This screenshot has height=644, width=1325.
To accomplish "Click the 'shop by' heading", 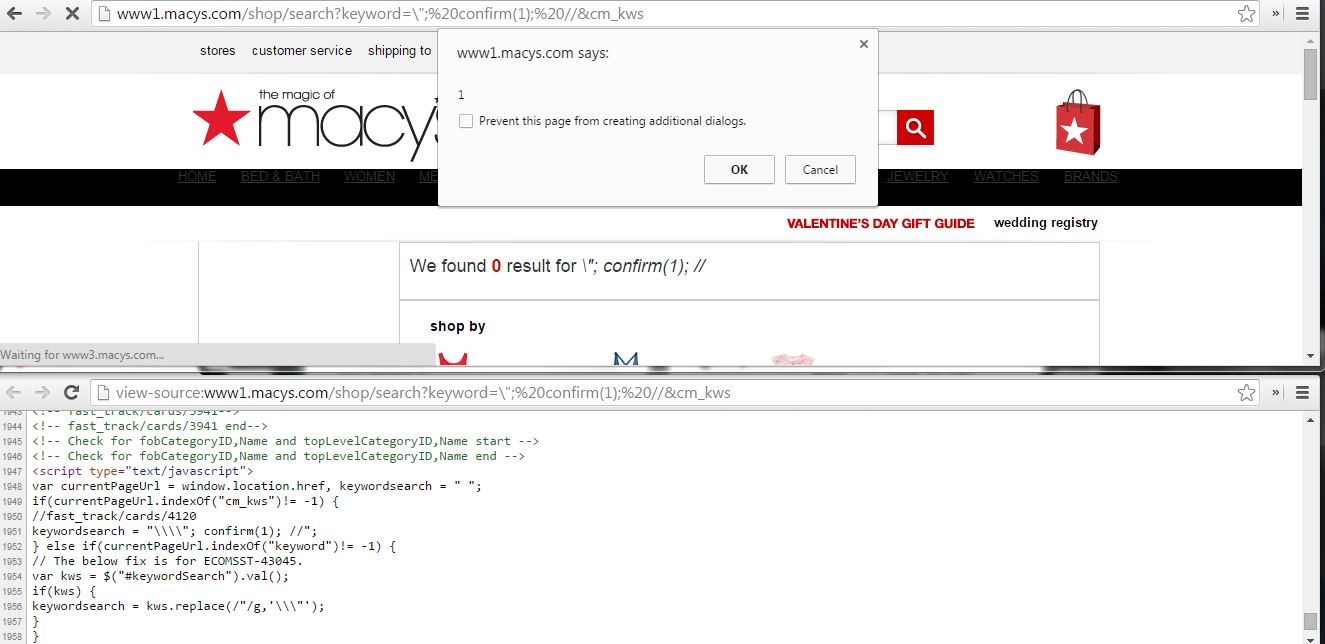I will (458, 326).
